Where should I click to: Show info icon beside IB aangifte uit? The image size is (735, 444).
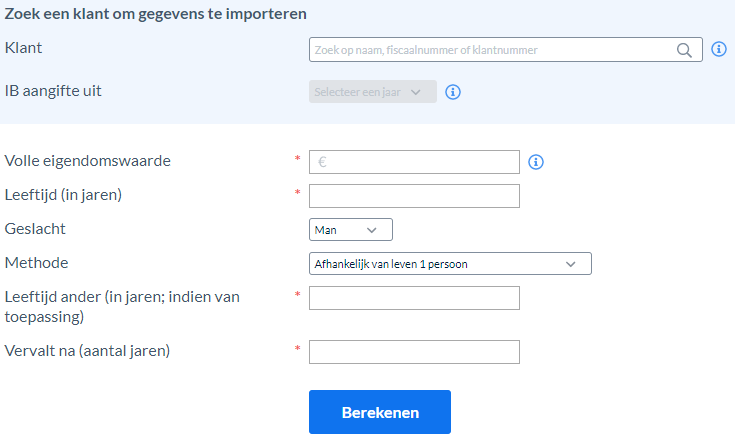452,92
